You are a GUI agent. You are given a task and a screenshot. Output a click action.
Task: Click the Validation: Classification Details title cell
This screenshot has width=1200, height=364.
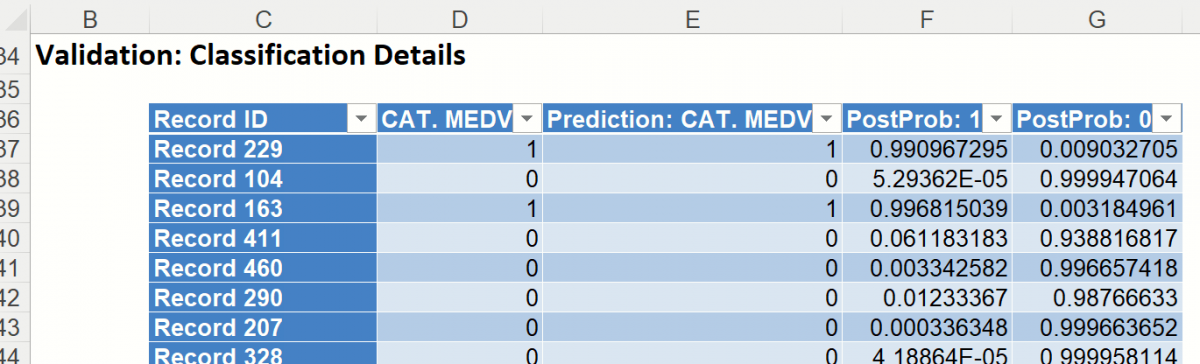pyautogui.click(x=250, y=56)
